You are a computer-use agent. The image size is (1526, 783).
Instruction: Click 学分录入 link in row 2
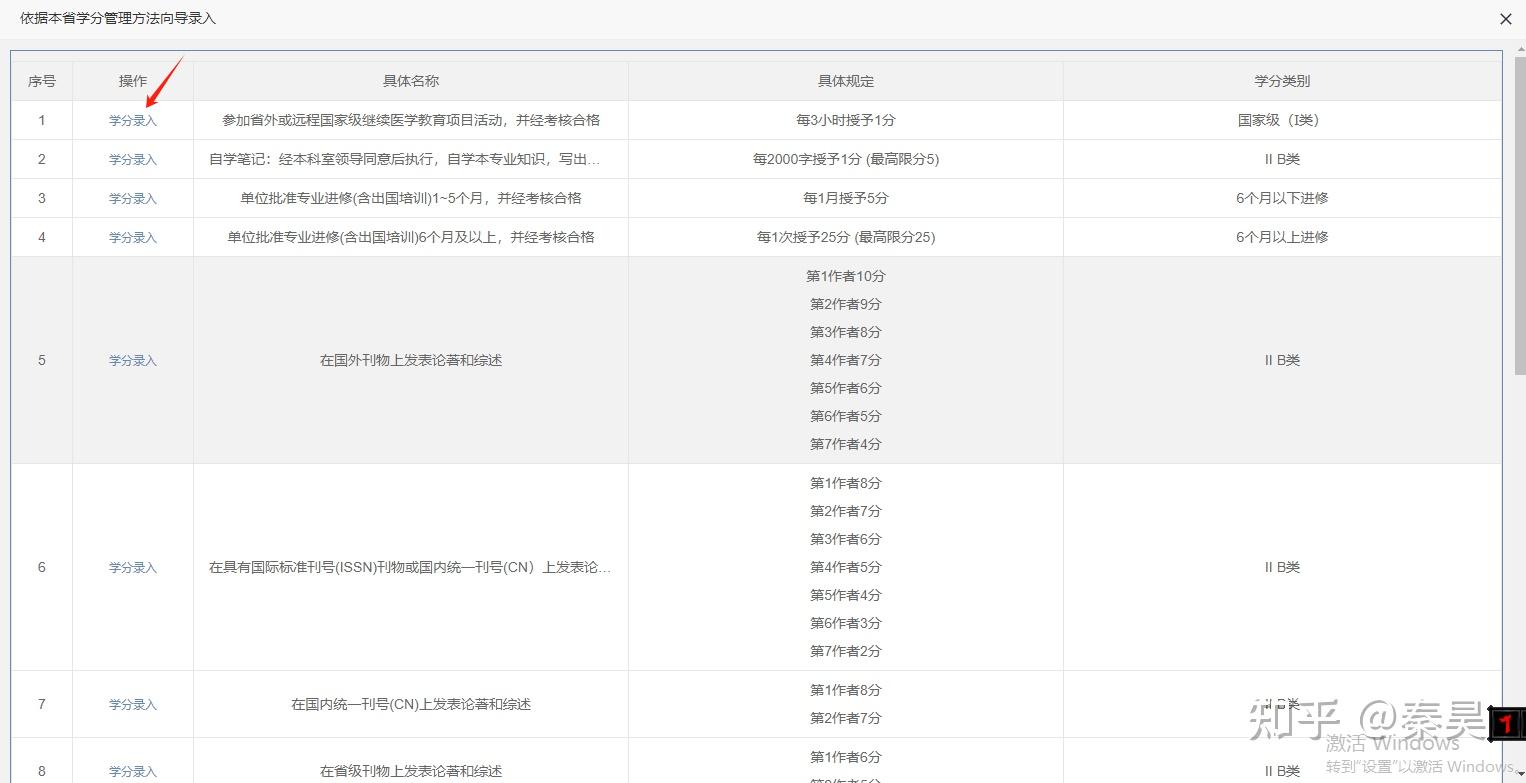click(133, 159)
